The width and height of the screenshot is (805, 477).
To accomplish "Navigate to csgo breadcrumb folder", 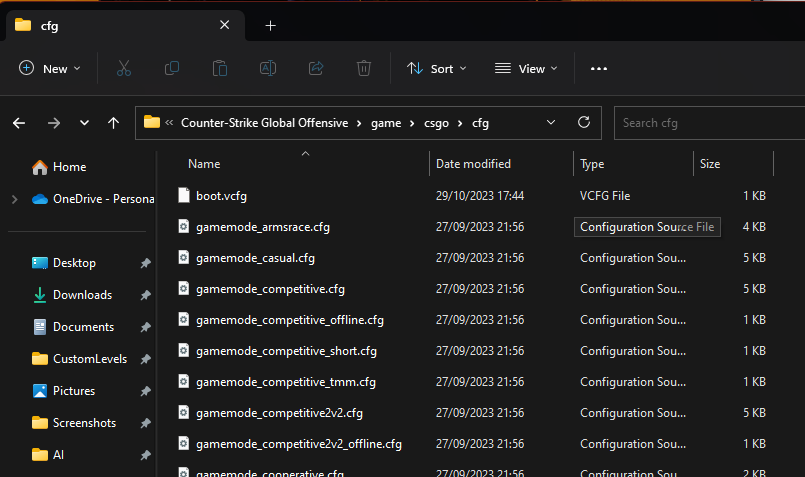I will coord(436,123).
